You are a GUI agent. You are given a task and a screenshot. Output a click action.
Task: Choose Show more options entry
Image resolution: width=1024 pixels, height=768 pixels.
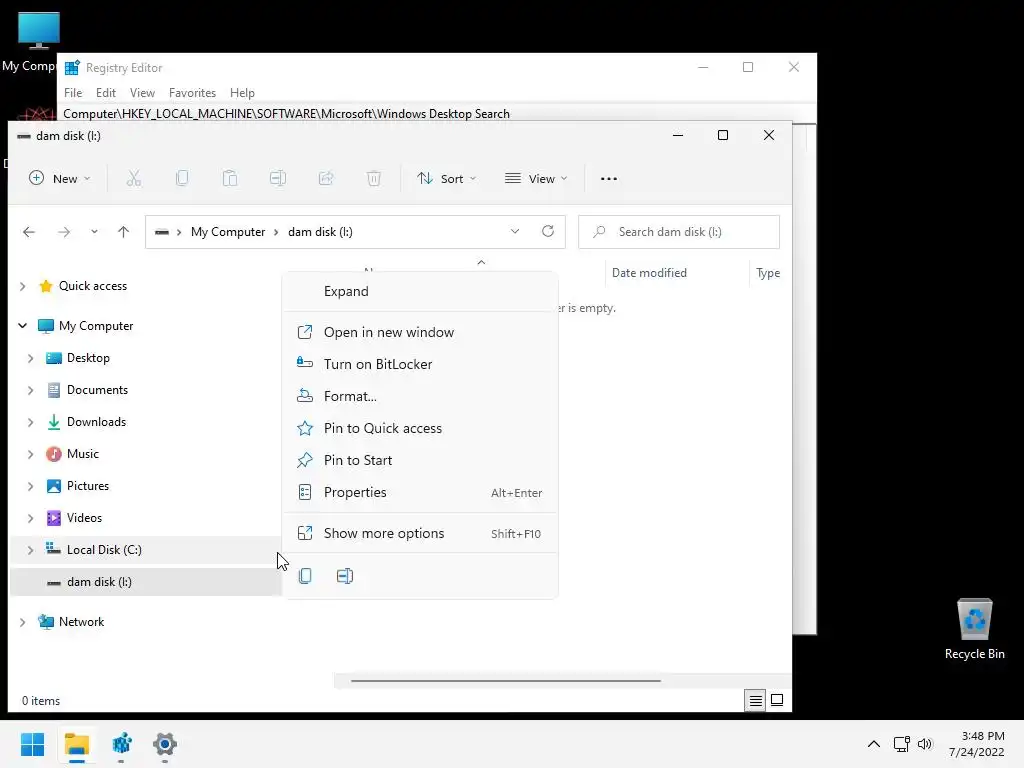[x=420, y=533]
